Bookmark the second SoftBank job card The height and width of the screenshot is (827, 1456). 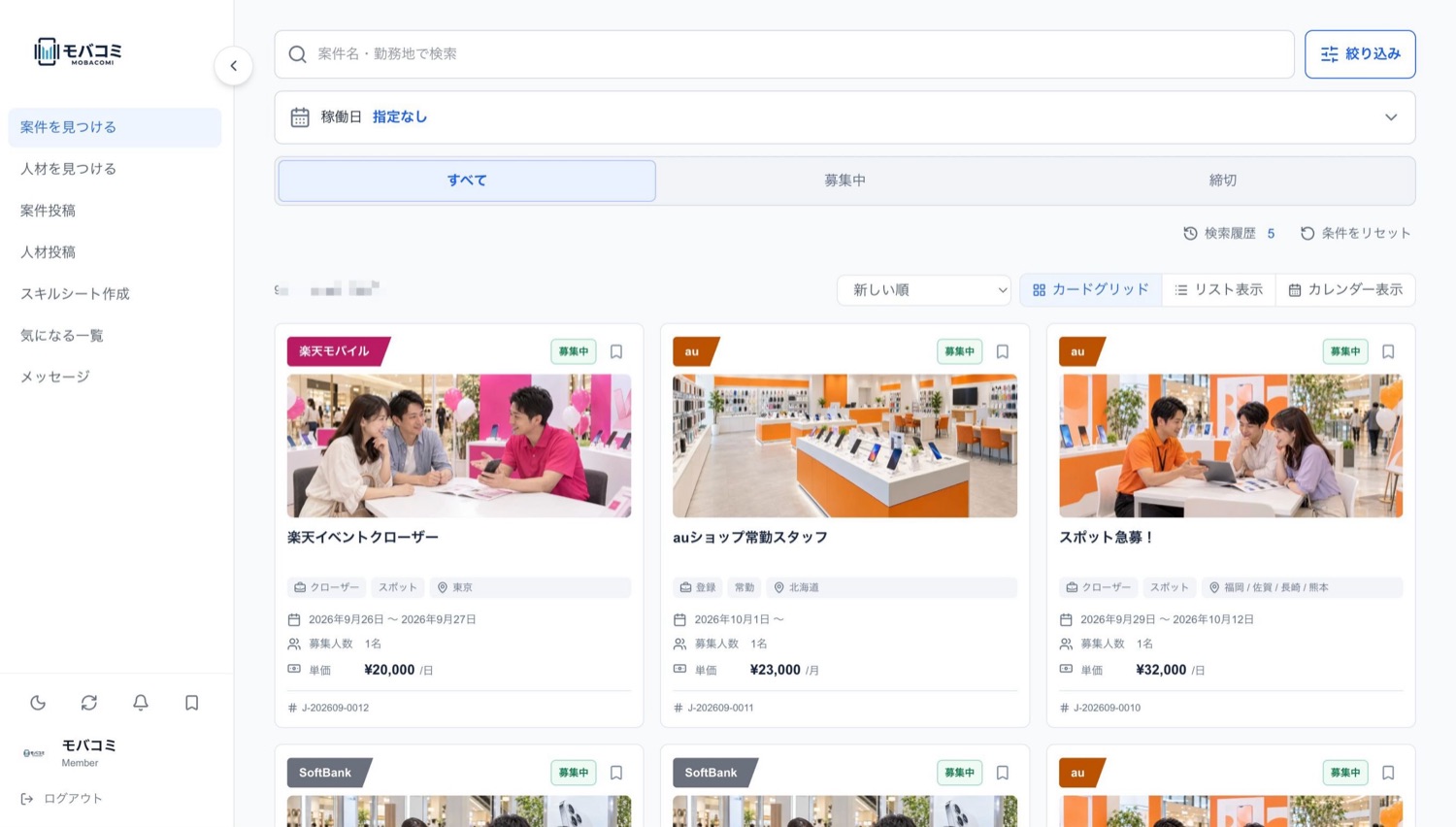(x=1003, y=773)
